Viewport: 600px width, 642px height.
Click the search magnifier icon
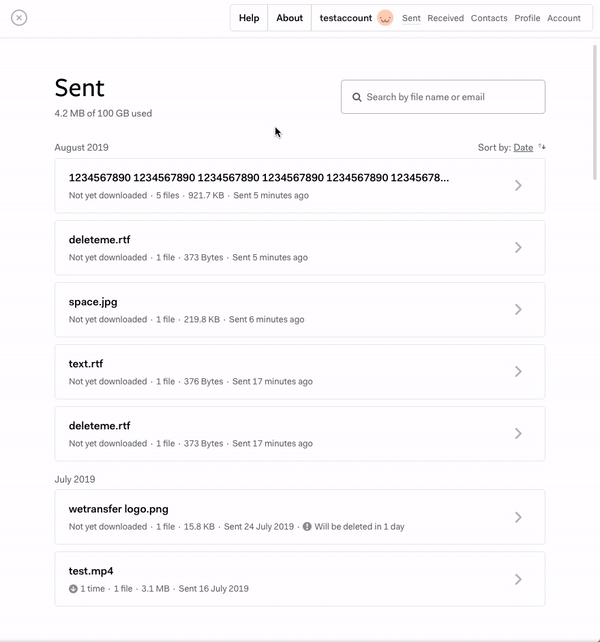click(357, 97)
